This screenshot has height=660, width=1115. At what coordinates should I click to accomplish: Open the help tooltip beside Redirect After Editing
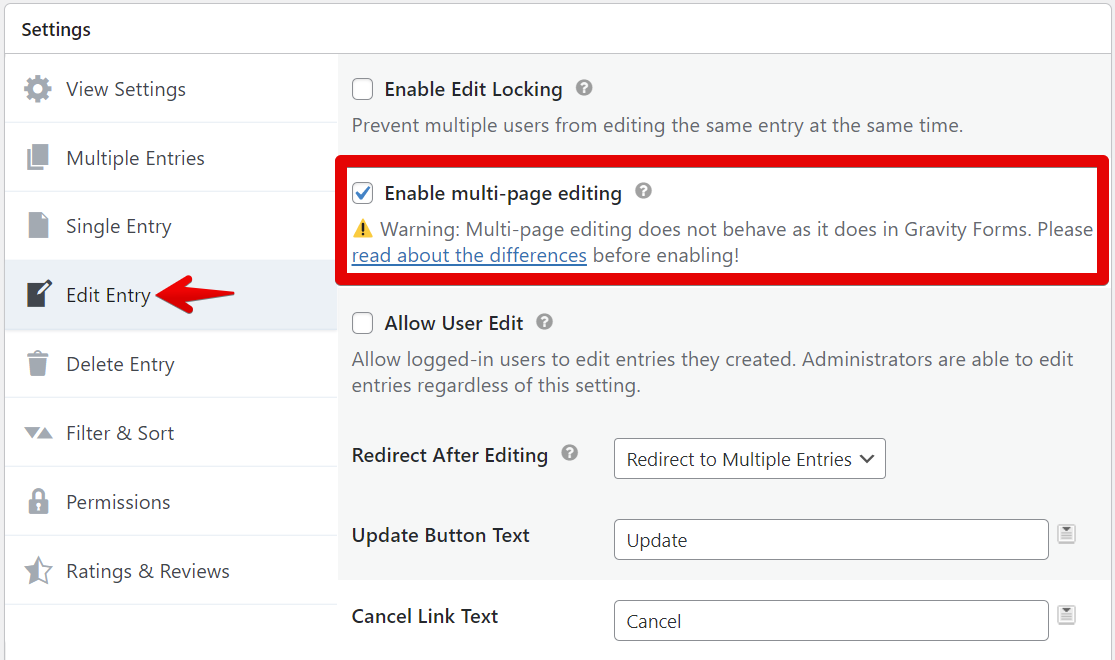[569, 454]
